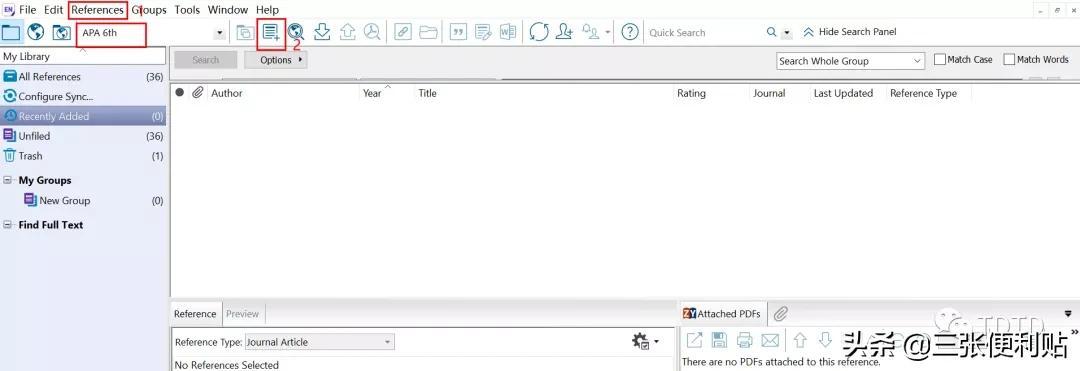Click the Activity Feed person icon
1080x371 pixels.
[591, 32]
